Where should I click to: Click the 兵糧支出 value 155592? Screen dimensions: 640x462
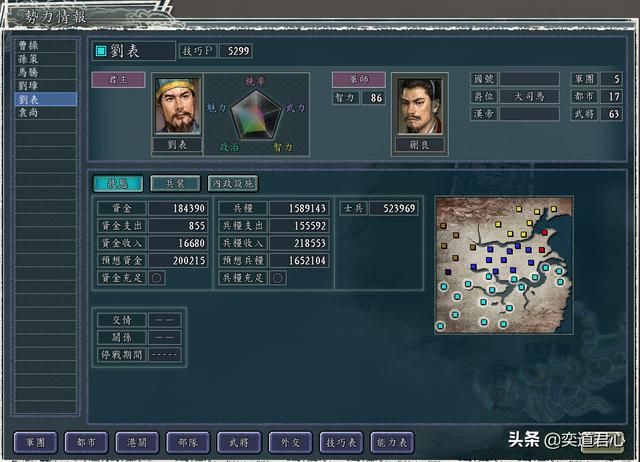[x=299, y=226]
